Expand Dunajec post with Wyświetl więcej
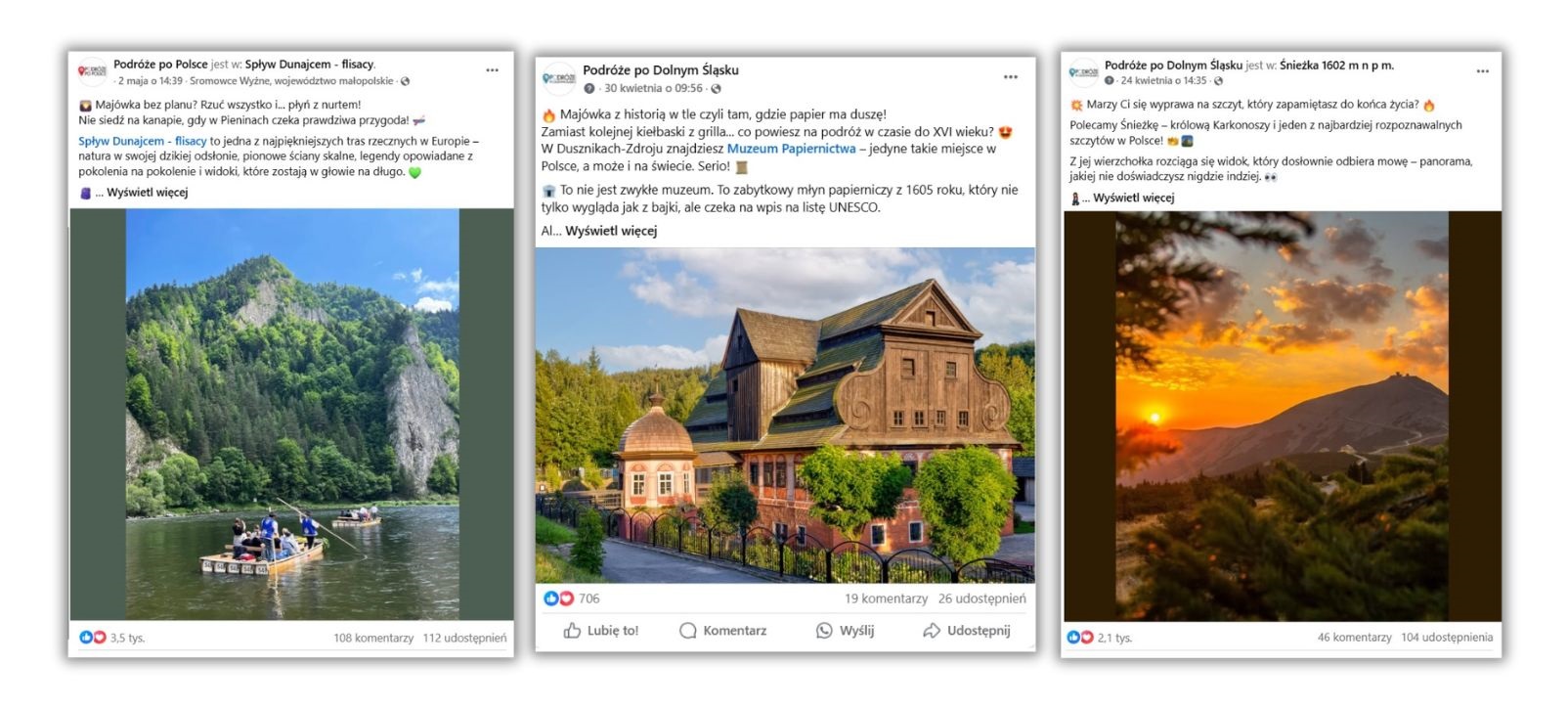 tap(147, 193)
